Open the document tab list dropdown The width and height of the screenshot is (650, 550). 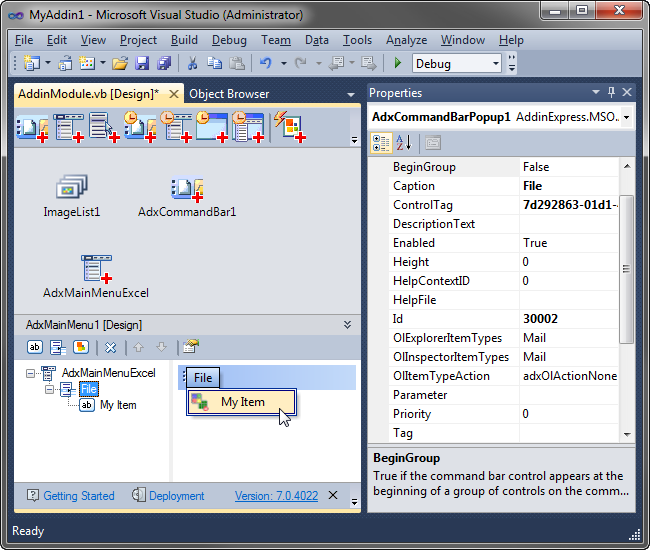(x=351, y=94)
